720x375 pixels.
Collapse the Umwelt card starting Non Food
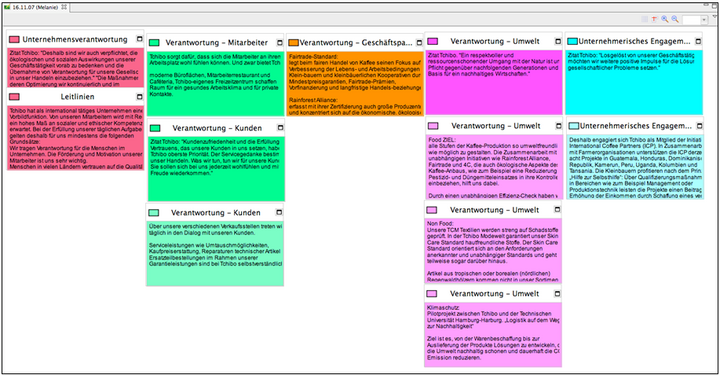(x=557, y=210)
